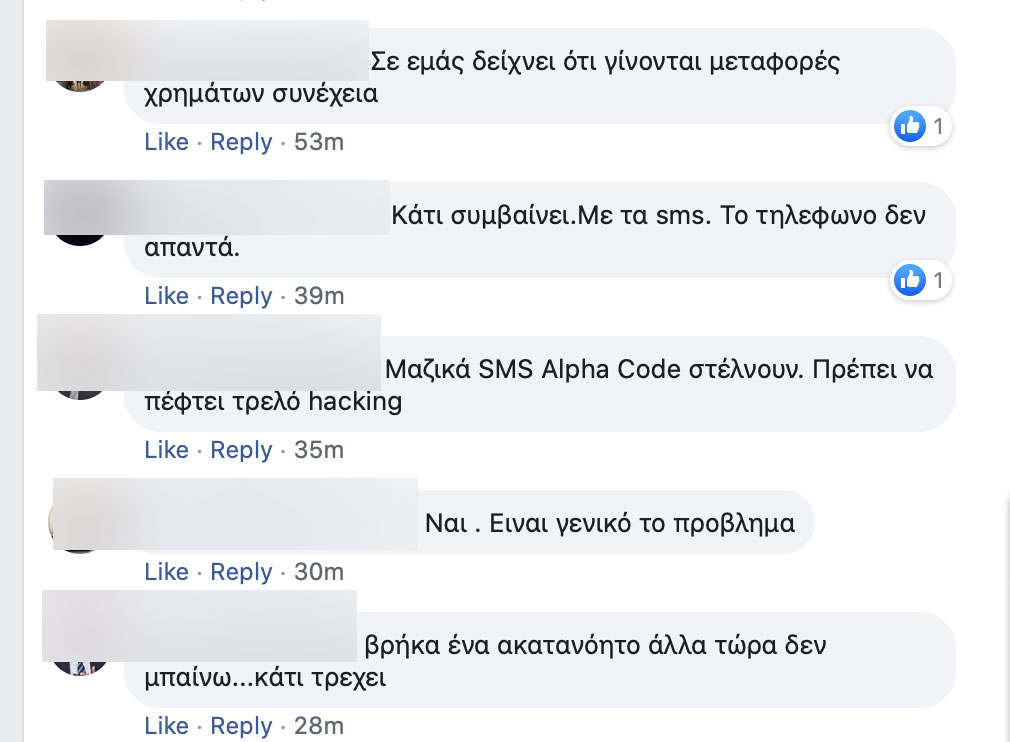Like the comment posted 30m ago
This screenshot has height=742, width=1010.
[166, 572]
